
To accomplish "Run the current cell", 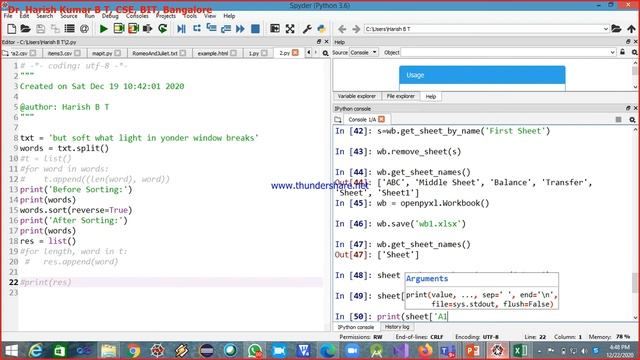I will [119, 29].
